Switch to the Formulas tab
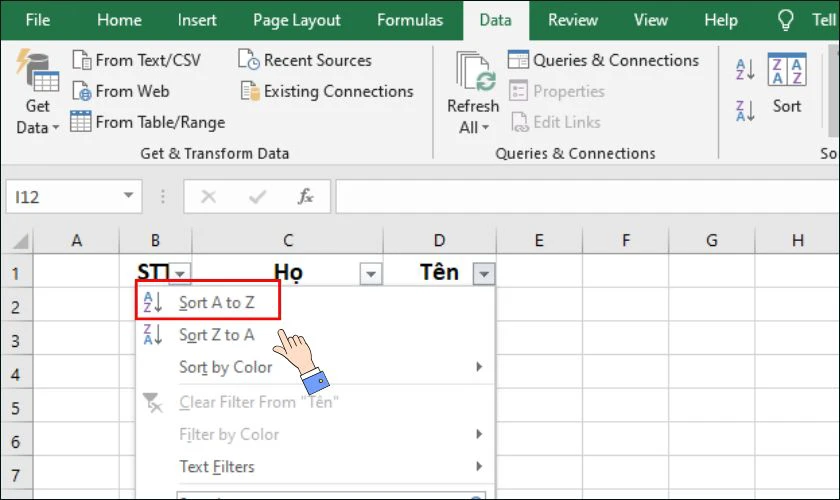840x500 pixels. coord(410,20)
